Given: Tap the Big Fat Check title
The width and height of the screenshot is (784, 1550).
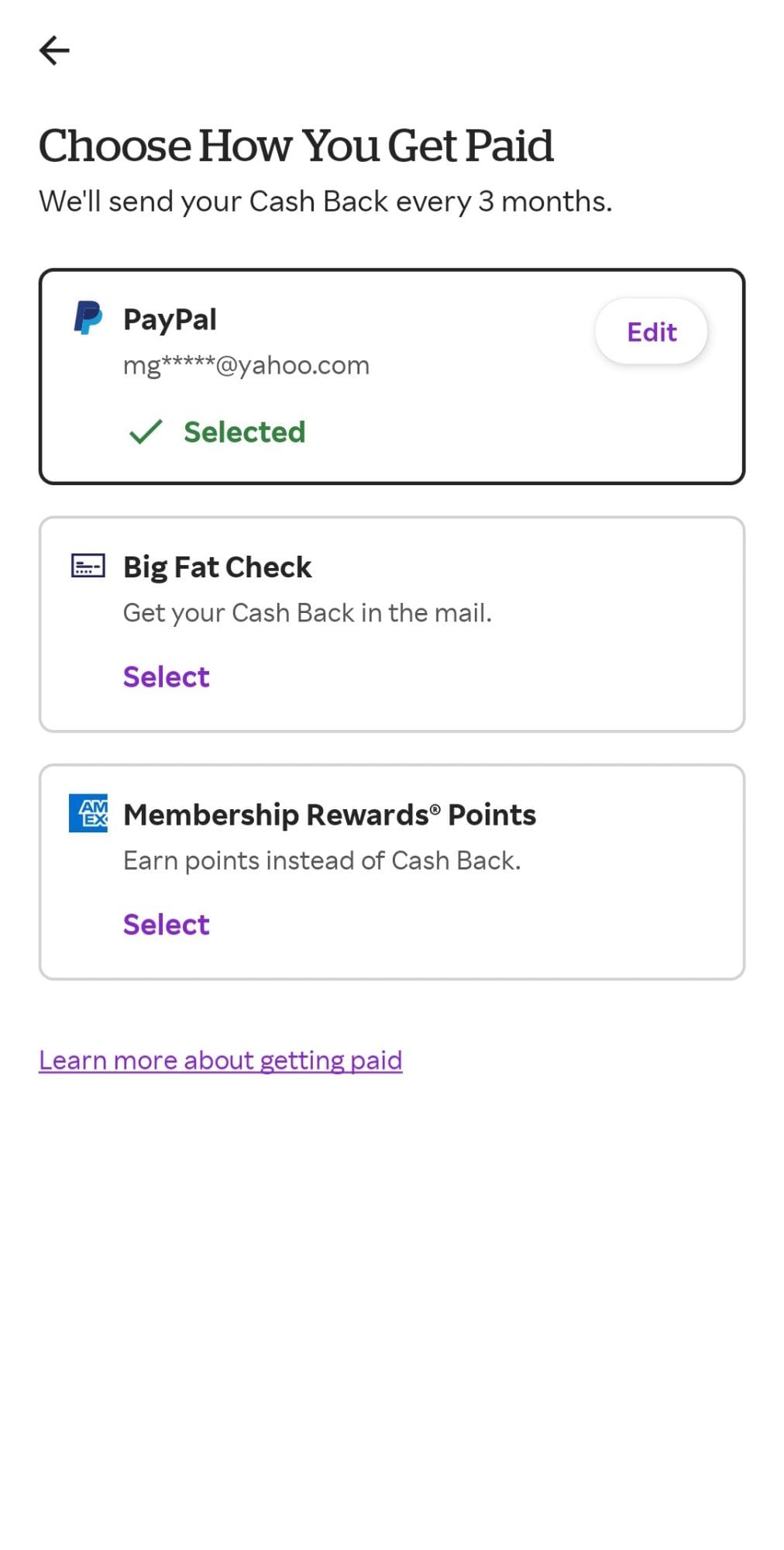Looking at the screenshot, I should click(217, 567).
